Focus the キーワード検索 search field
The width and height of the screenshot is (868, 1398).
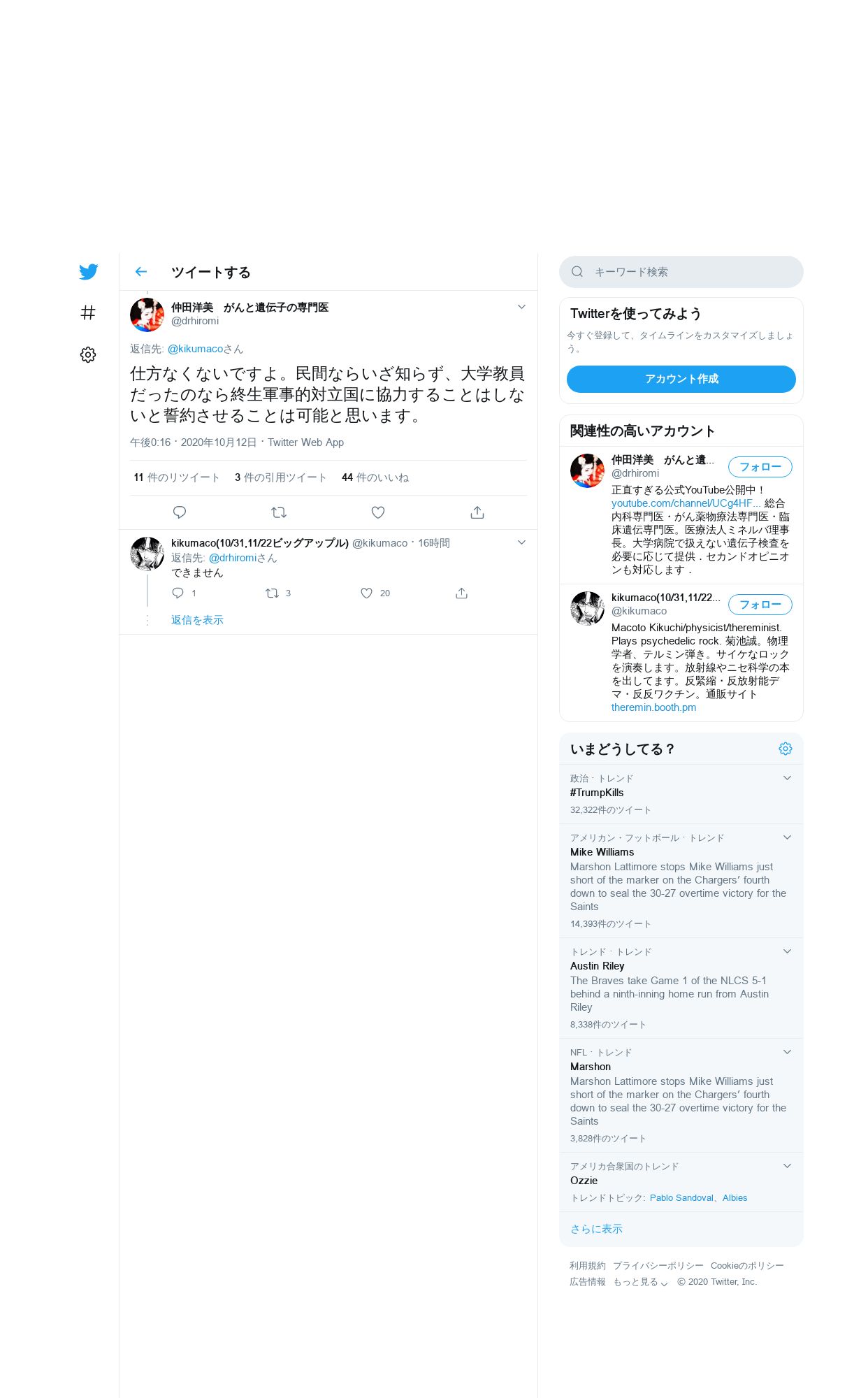point(681,272)
